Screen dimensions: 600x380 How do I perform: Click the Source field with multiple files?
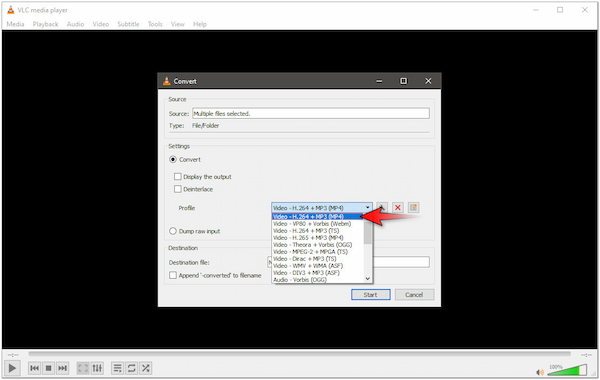(x=311, y=114)
